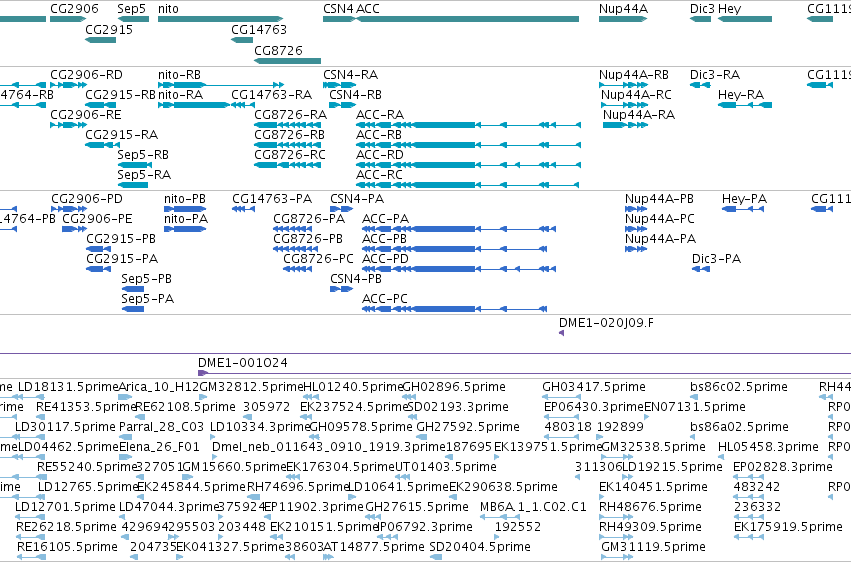Select transcript Hey-RA
851x562 pixels.
[x=745, y=105]
